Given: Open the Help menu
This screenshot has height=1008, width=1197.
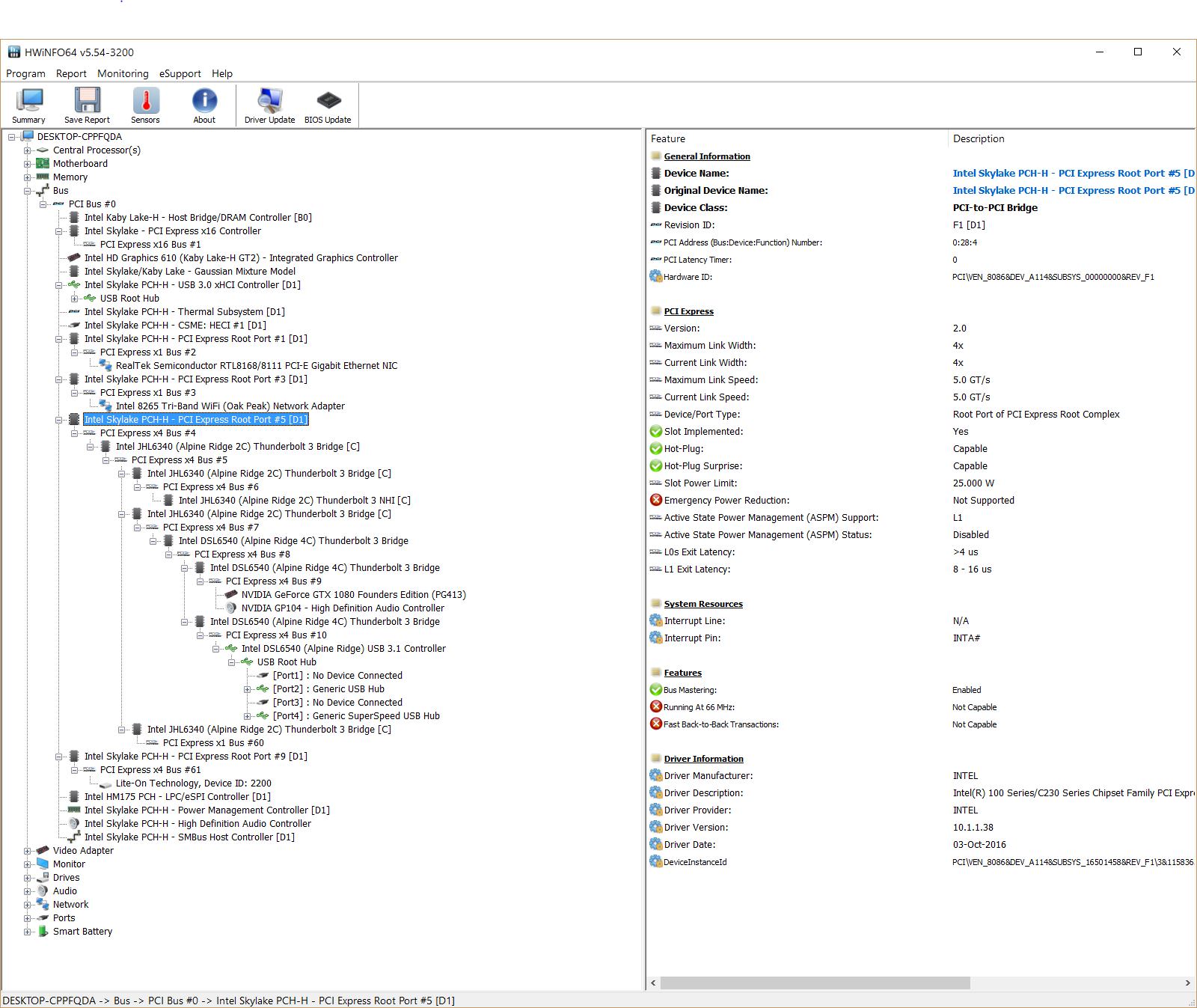Looking at the screenshot, I should coord(222,73).
